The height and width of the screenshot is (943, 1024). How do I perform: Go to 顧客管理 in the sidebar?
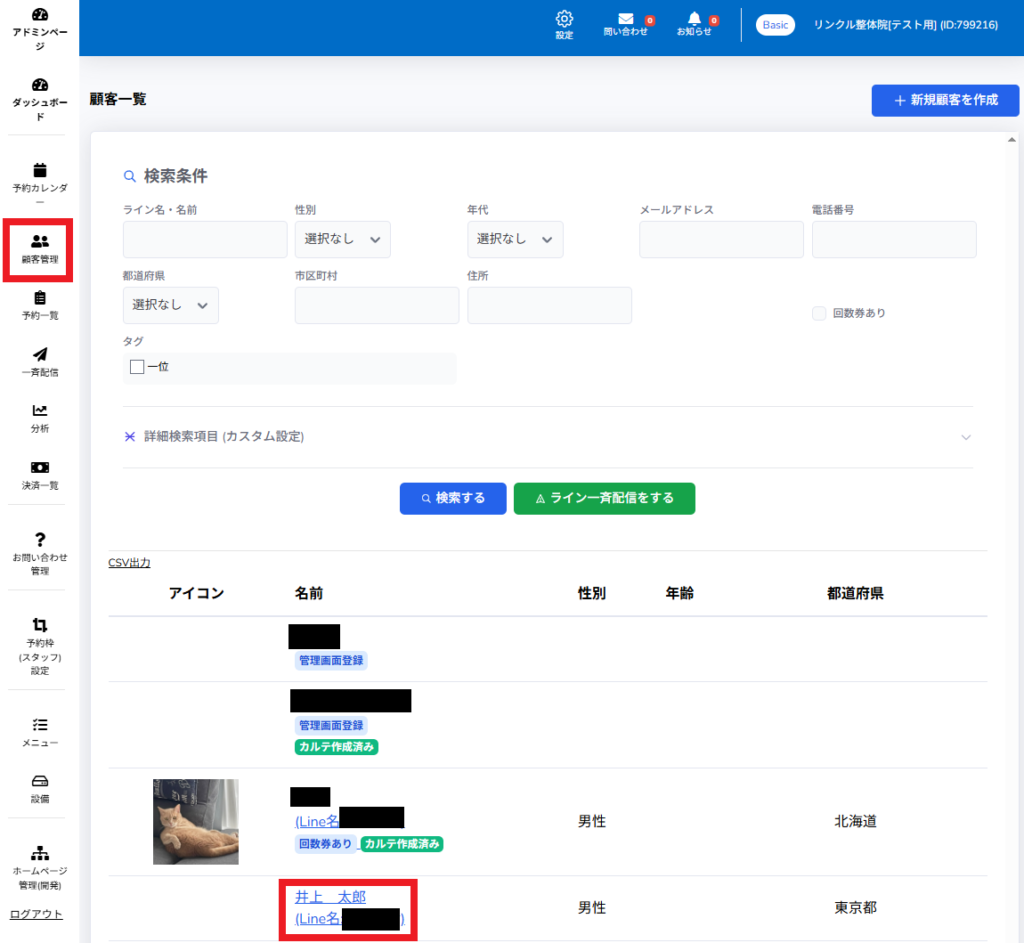(40, 249)
